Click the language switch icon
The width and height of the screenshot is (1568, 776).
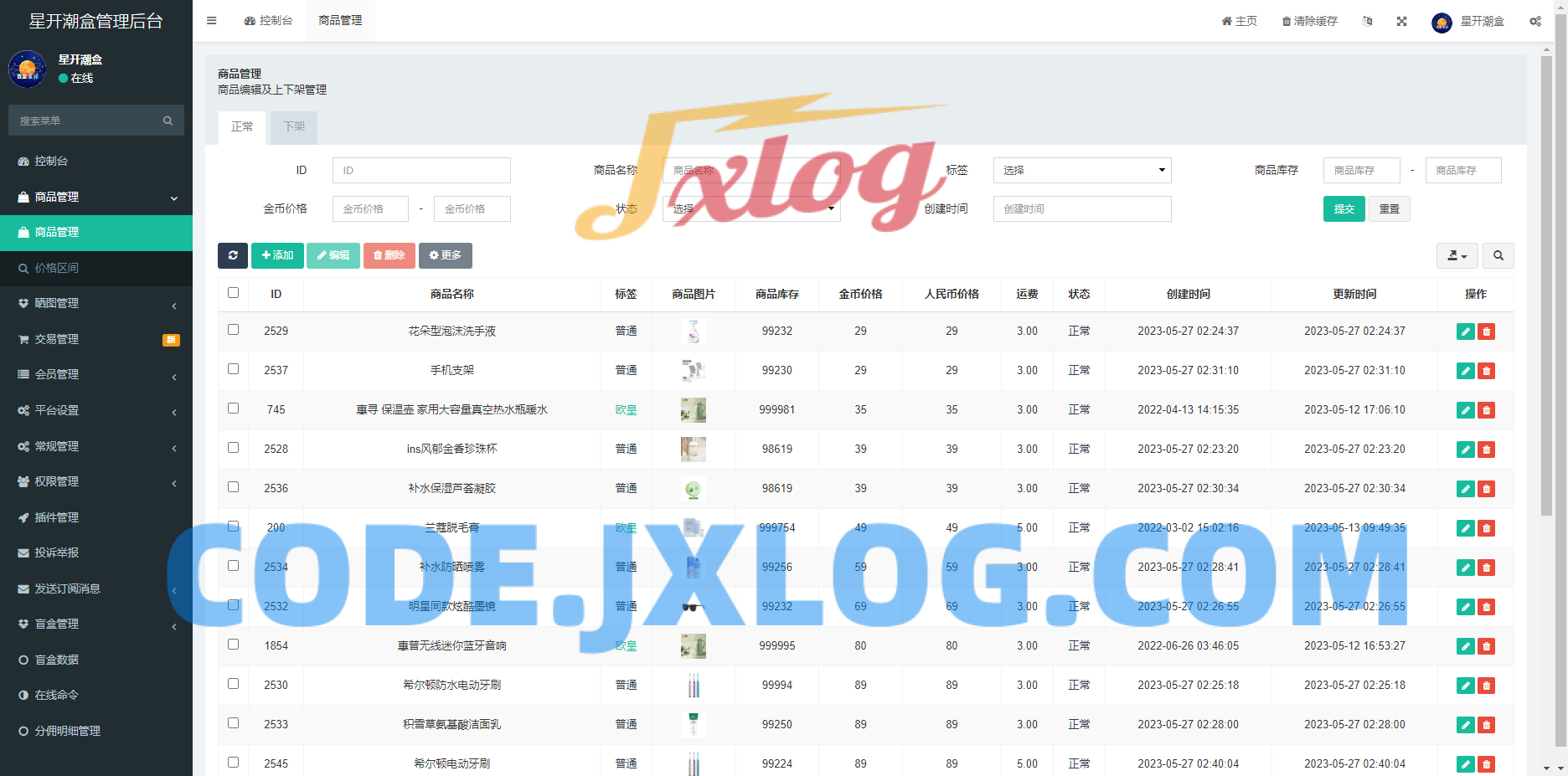click(1367, 21)
